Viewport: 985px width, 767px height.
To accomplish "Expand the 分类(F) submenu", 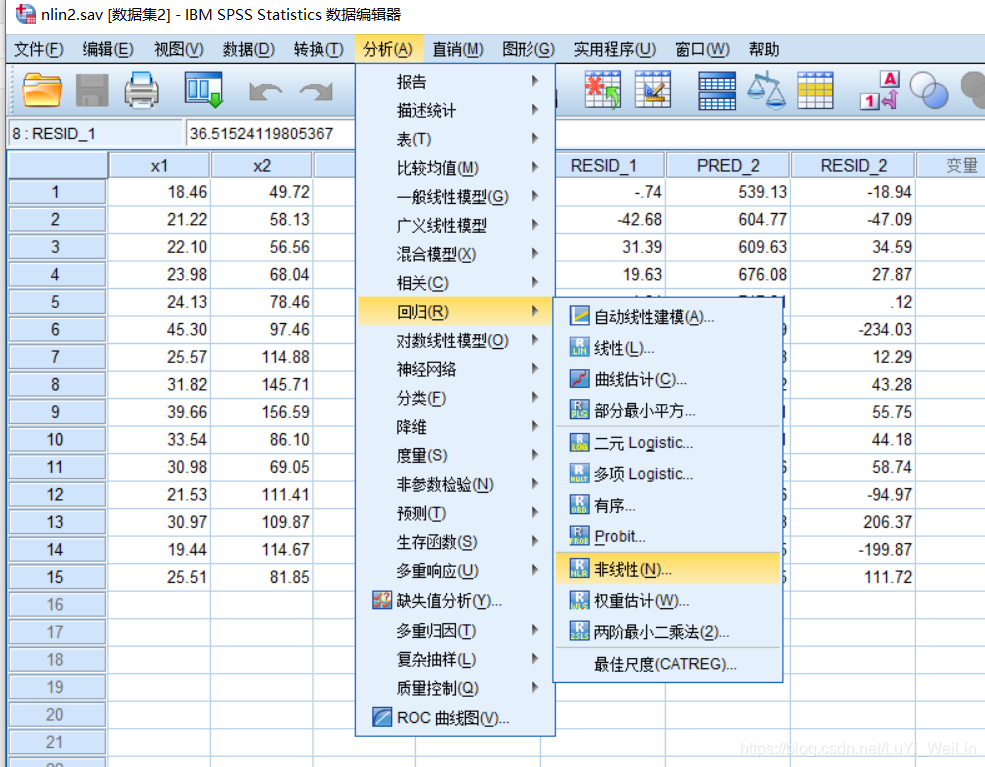I will pyautogui.click(x=455, y=398).
